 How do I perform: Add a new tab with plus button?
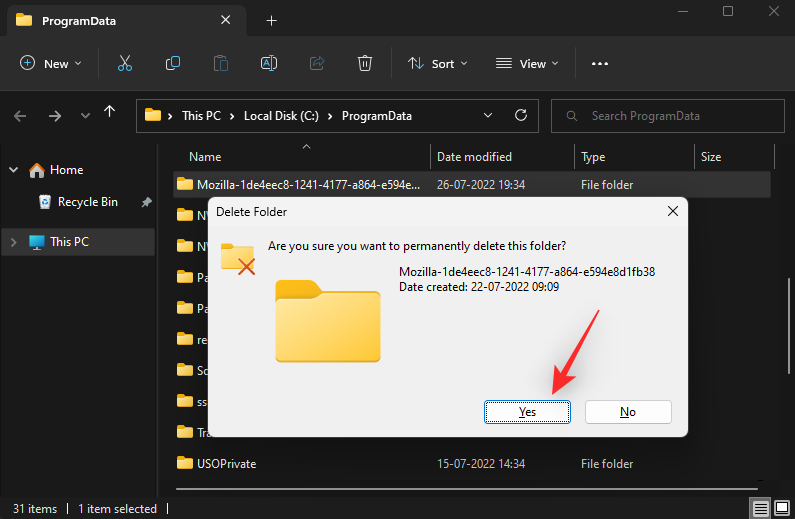272,21
